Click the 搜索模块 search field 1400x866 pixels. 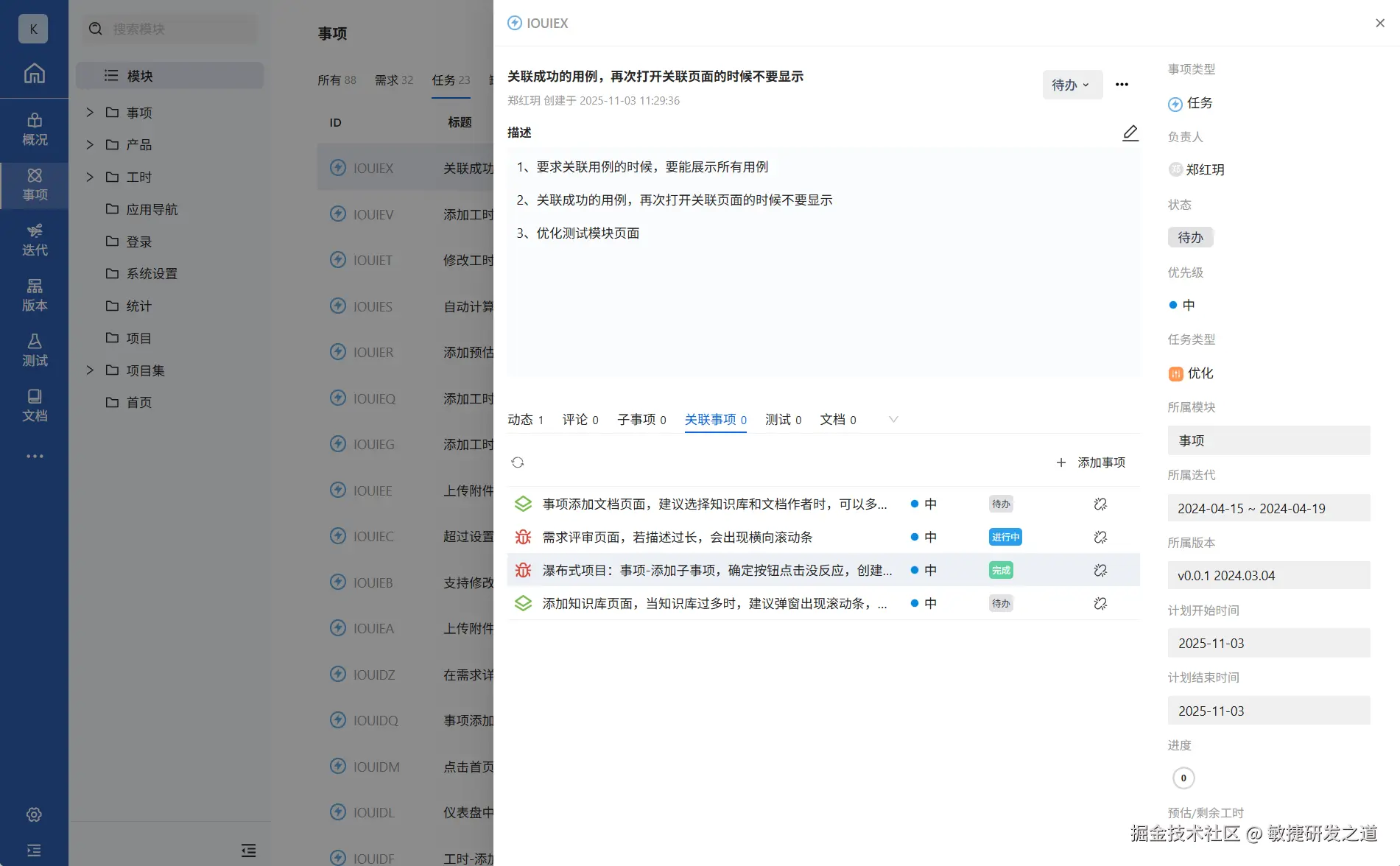169,29
